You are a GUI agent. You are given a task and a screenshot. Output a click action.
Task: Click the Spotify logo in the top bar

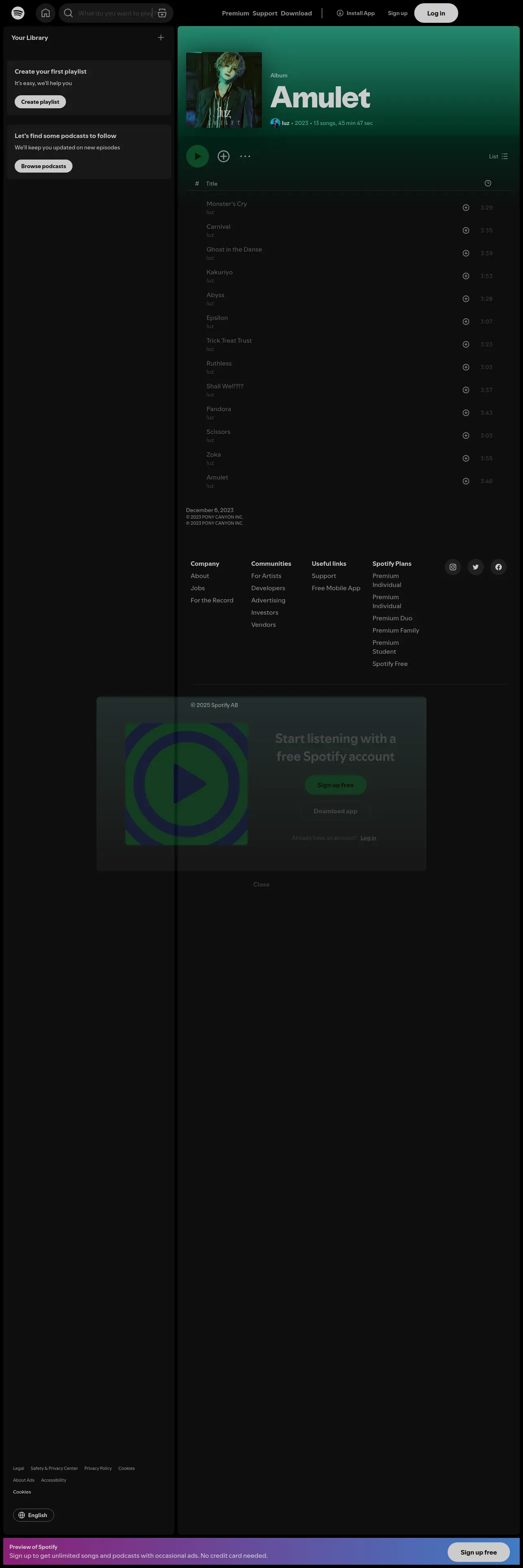18,13
